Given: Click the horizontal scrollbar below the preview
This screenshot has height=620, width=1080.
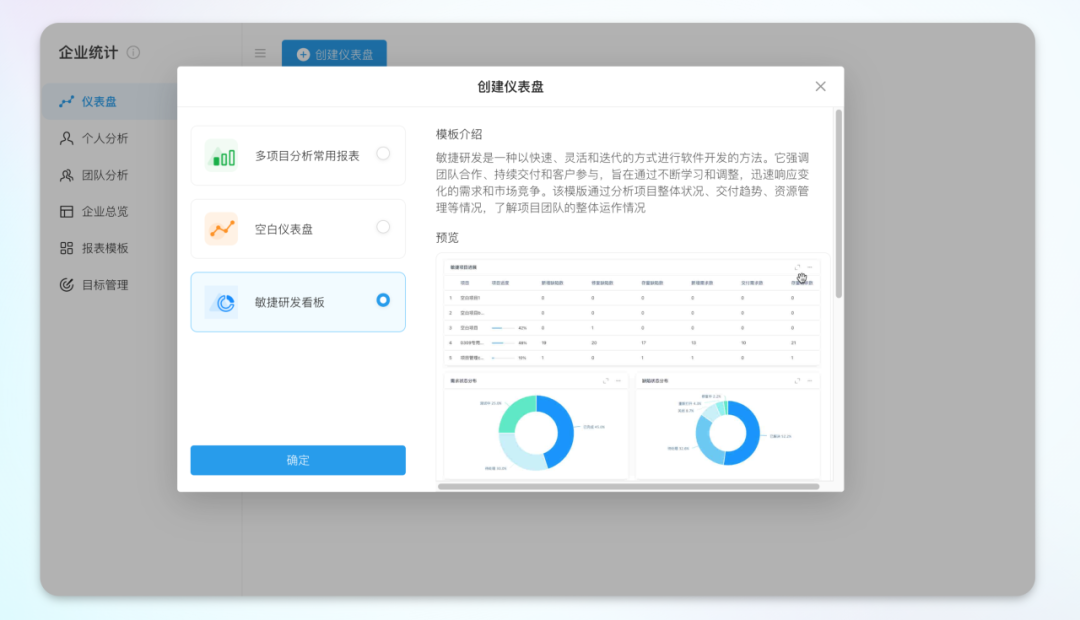Looking at the screenshot, I should [628, 486].
